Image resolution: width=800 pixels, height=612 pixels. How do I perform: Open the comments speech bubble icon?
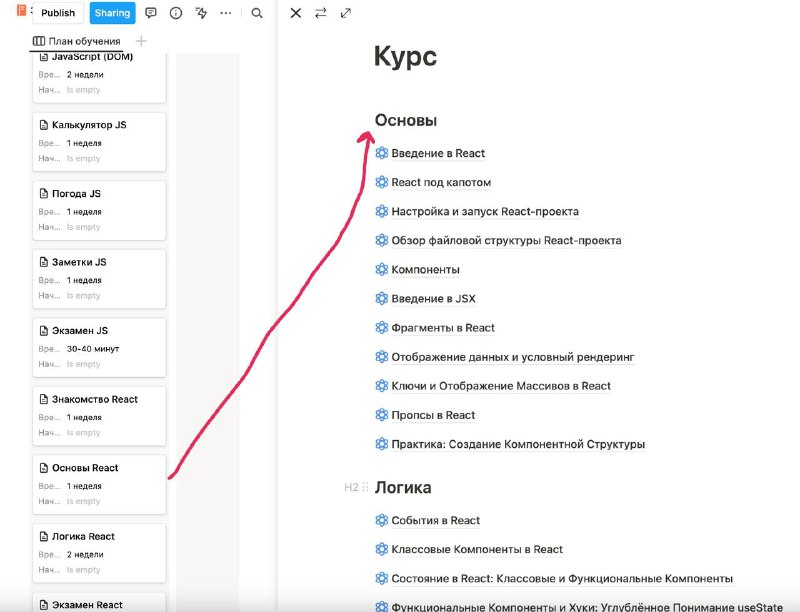pyautogui.click(x=151, y=13)
